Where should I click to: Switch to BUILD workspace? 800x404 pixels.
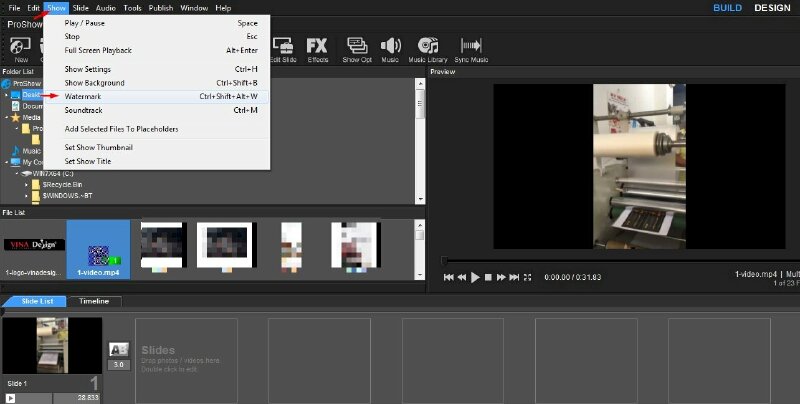coord(727,8)
